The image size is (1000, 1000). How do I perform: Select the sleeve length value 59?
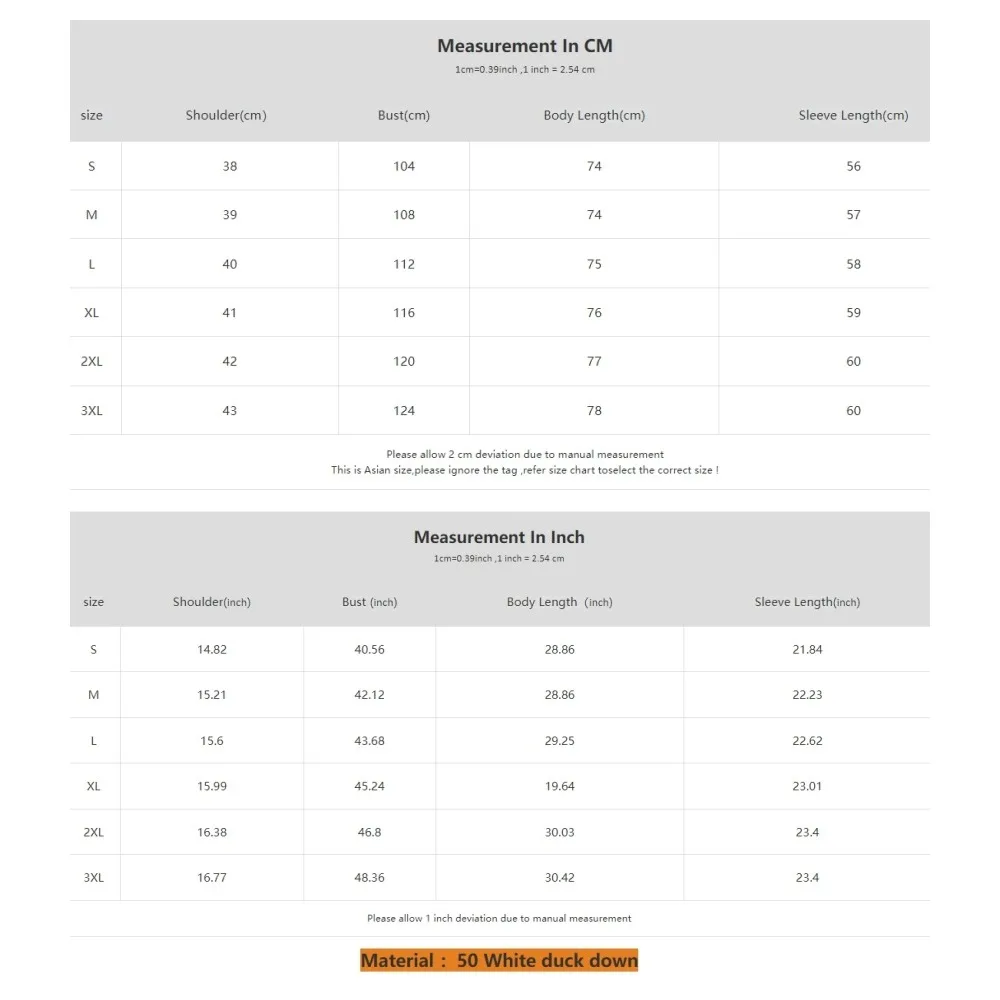[853, 313]
